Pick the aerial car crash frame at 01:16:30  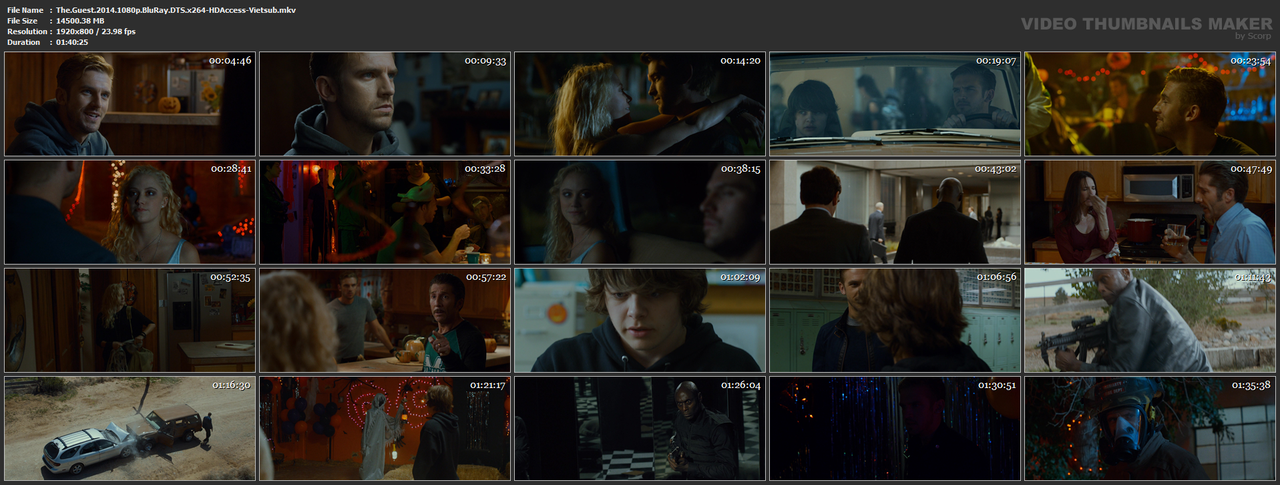(130, 428)
